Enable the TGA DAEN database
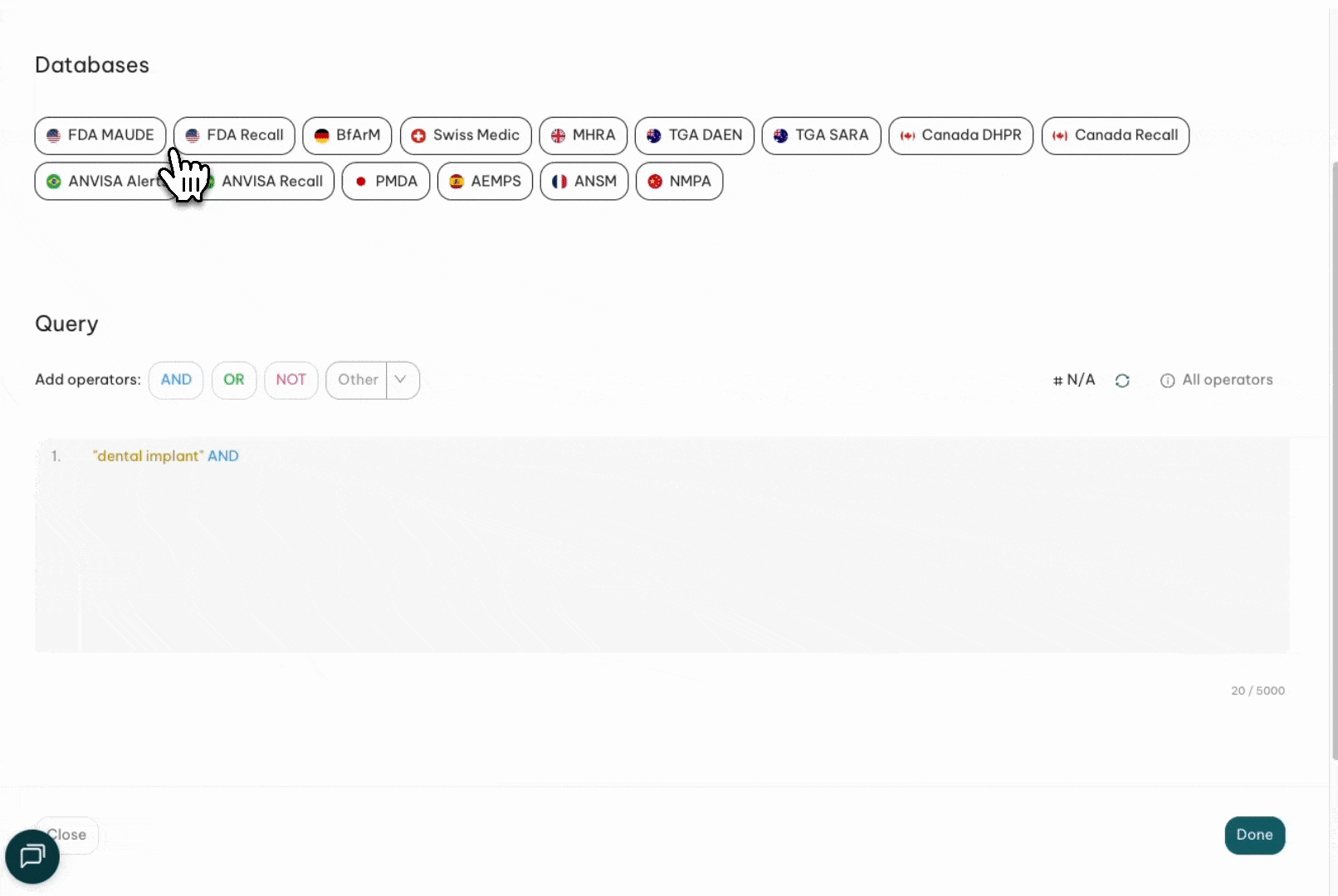The image size is (1338, 896). 694,135
